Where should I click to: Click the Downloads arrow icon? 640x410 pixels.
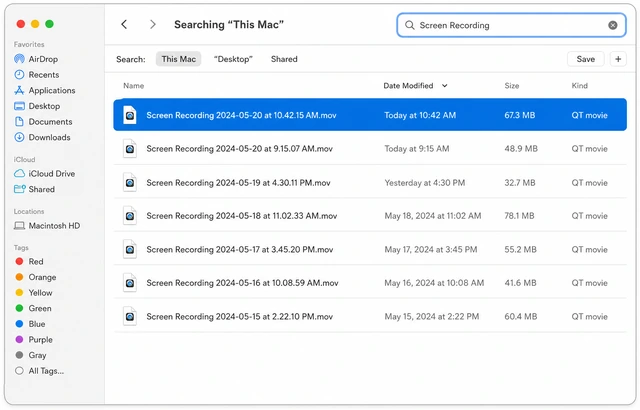coord(19,137)
